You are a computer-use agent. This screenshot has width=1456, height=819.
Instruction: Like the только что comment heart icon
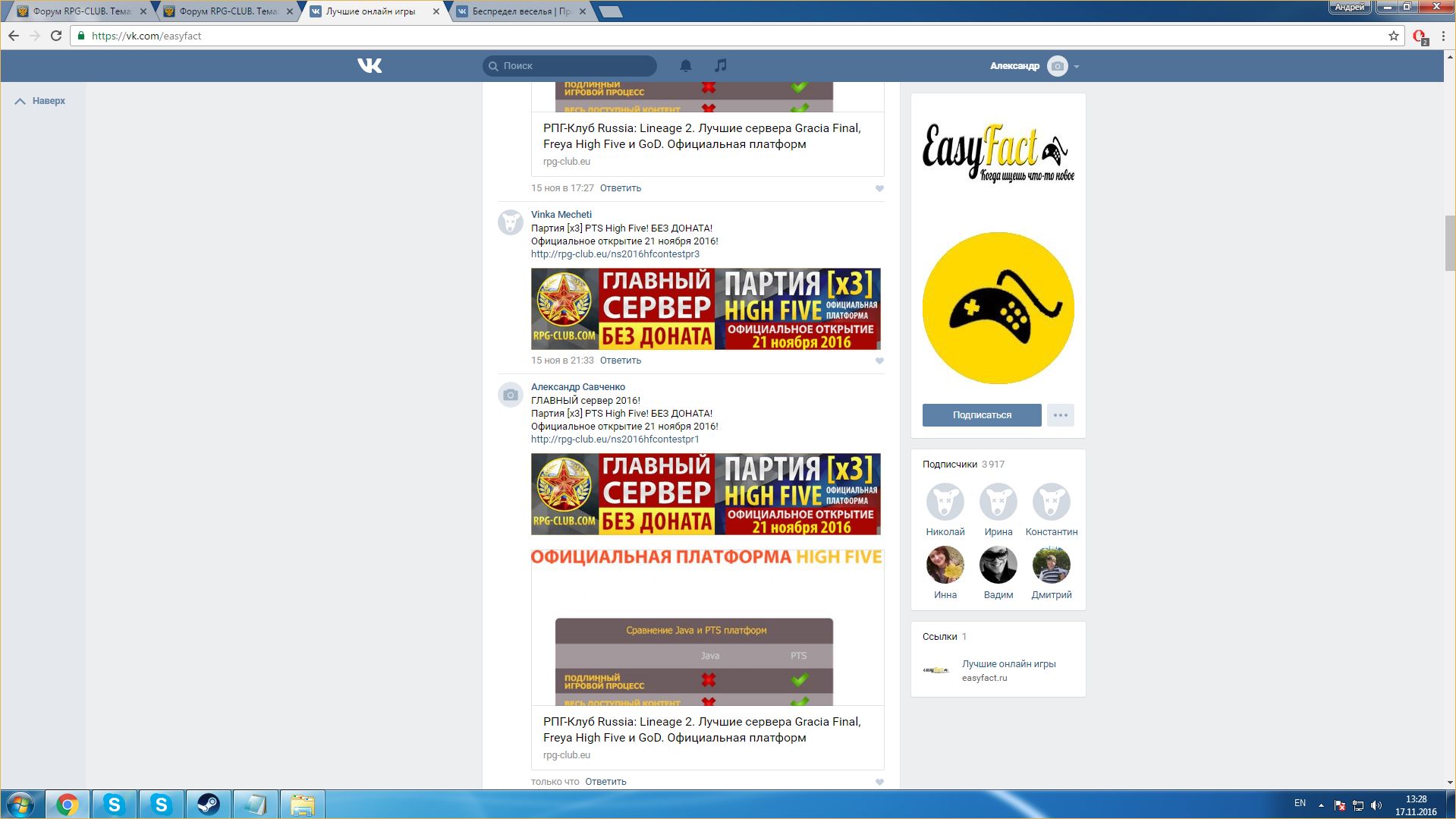(879, 782)
